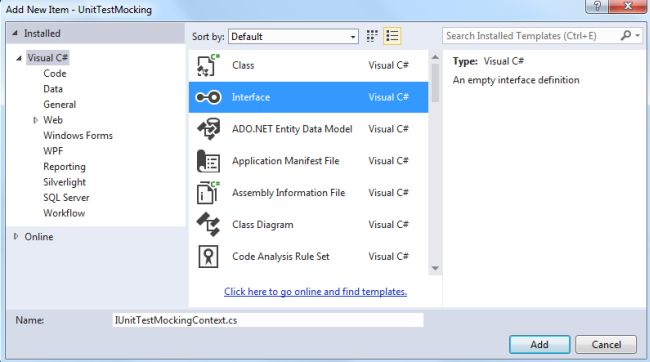The height and width of the screenshot is (362, 650).
Task: Select the General category
Action: (60, 104)
